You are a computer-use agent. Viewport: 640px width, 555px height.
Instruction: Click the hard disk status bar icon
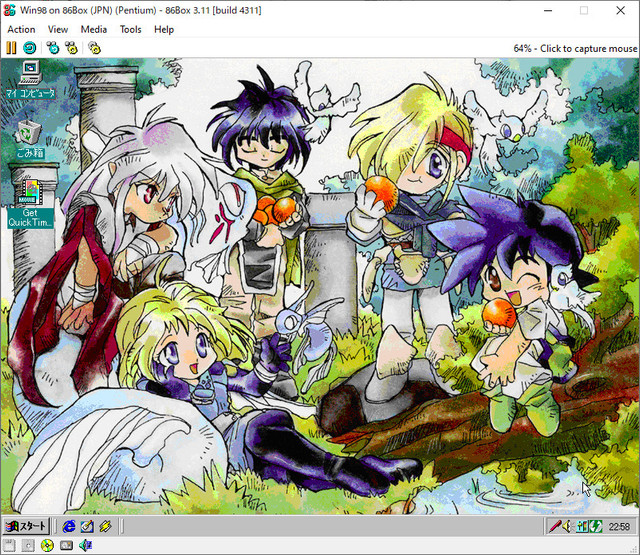tap(66, 545)
